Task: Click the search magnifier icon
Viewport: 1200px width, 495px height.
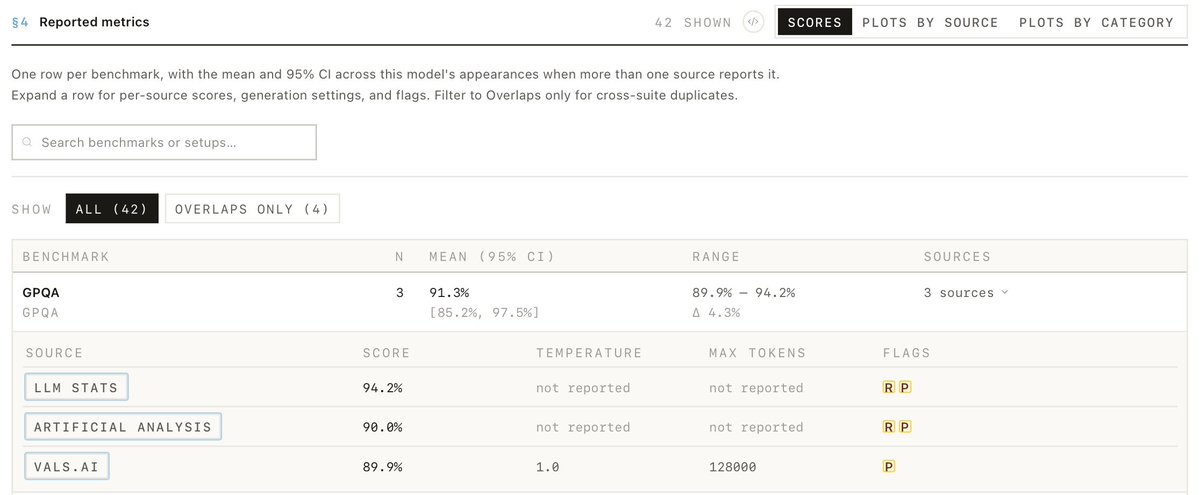Action: pos(27,143)
